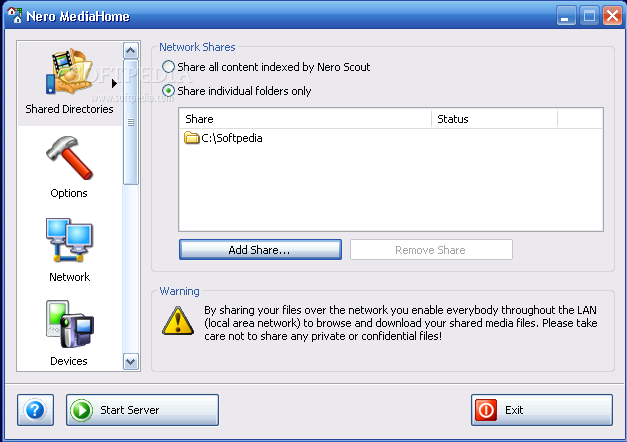This screenshot has height=442, width=627.
Task: Click the green play icon on Start Server
Action: pyautogui.click(x=81, y=410)
